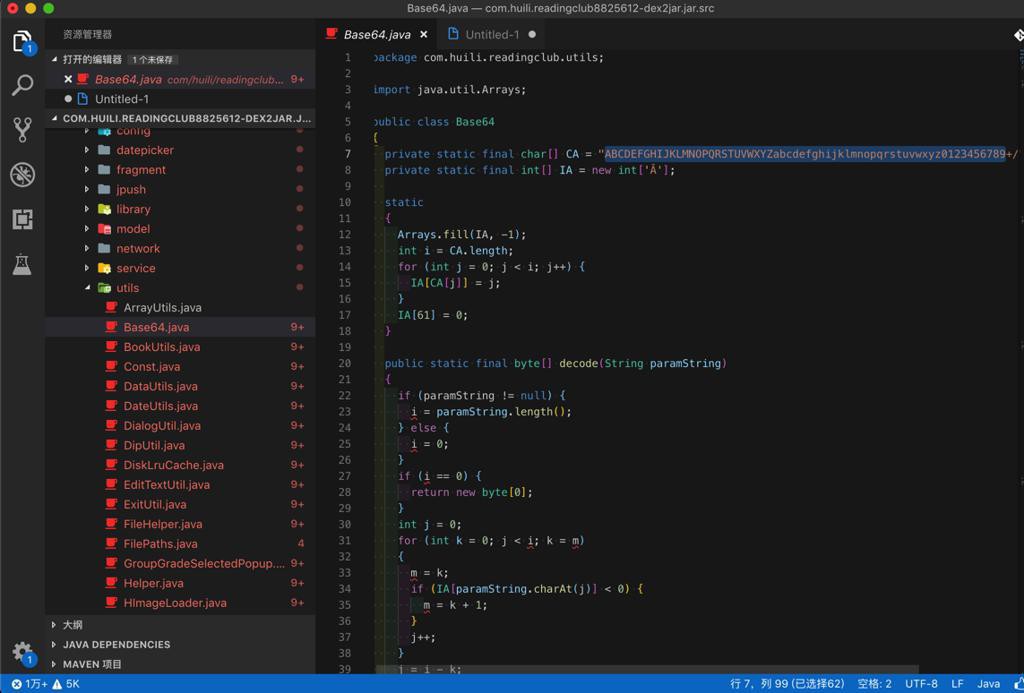Screen dimensions: 1024x693
Task: Collapse the utils folder
Action: pos(127,288)
